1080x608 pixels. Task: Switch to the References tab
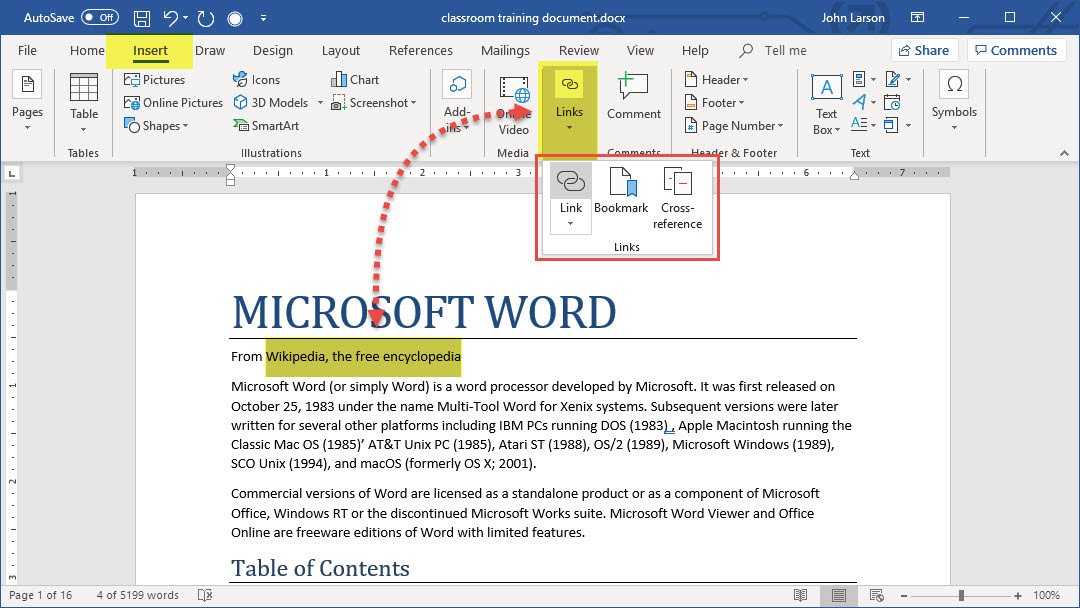[x=420, y=51]
